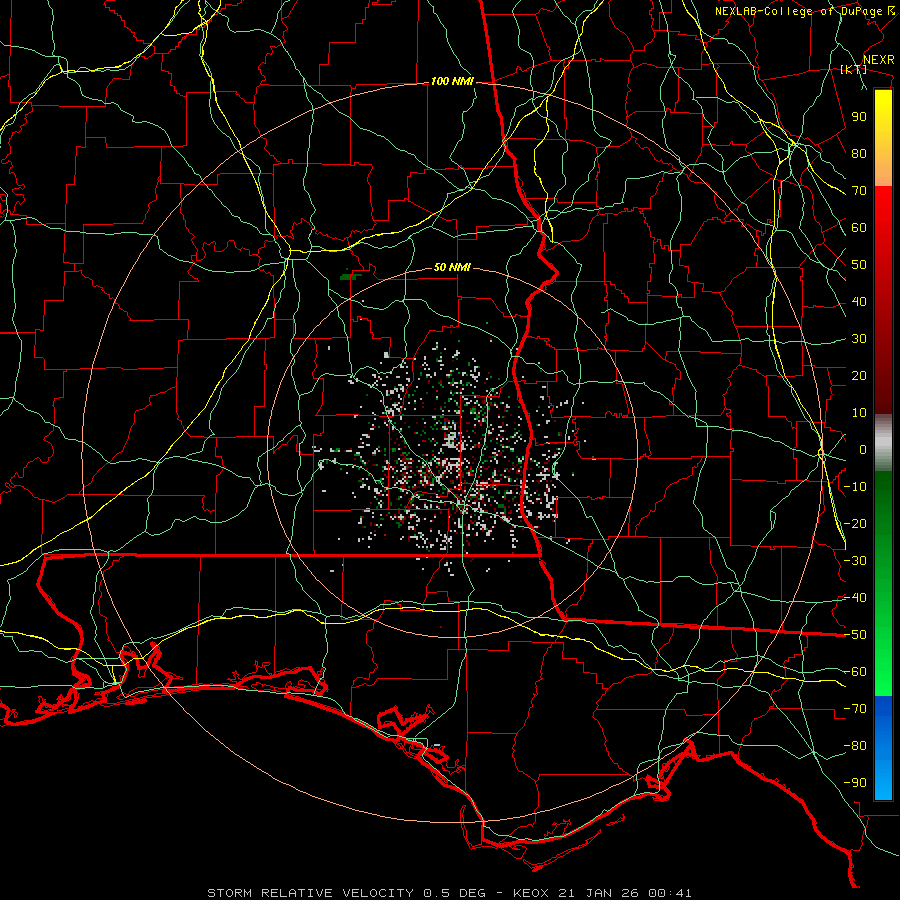Click the -40 knot scale label

click(x=855, y=598)
